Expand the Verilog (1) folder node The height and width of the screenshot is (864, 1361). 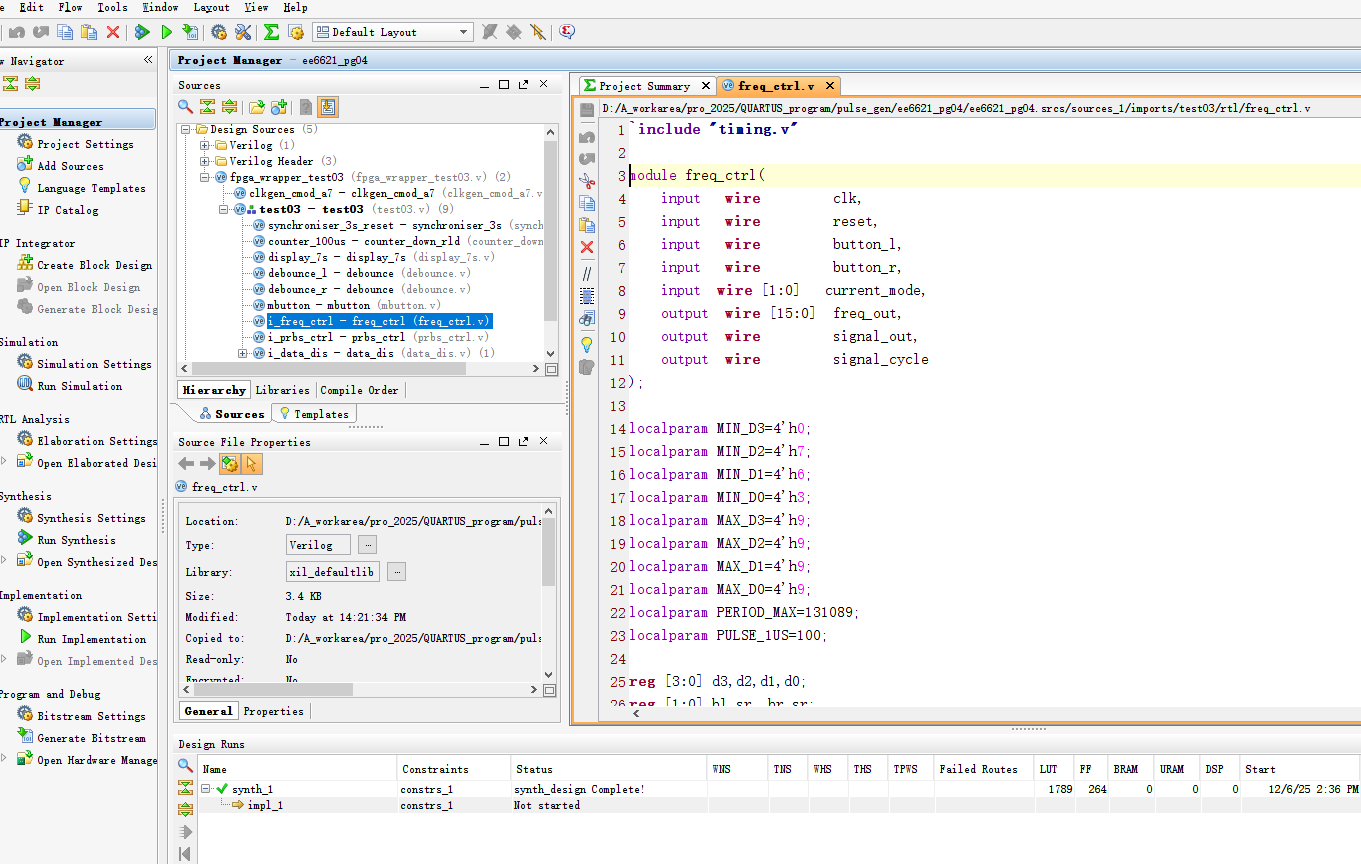pyautogui.click(x=205, y=146)
